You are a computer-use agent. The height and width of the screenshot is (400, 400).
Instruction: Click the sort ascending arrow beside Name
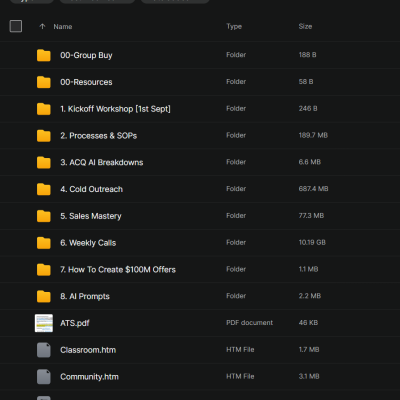click(42, 26)
